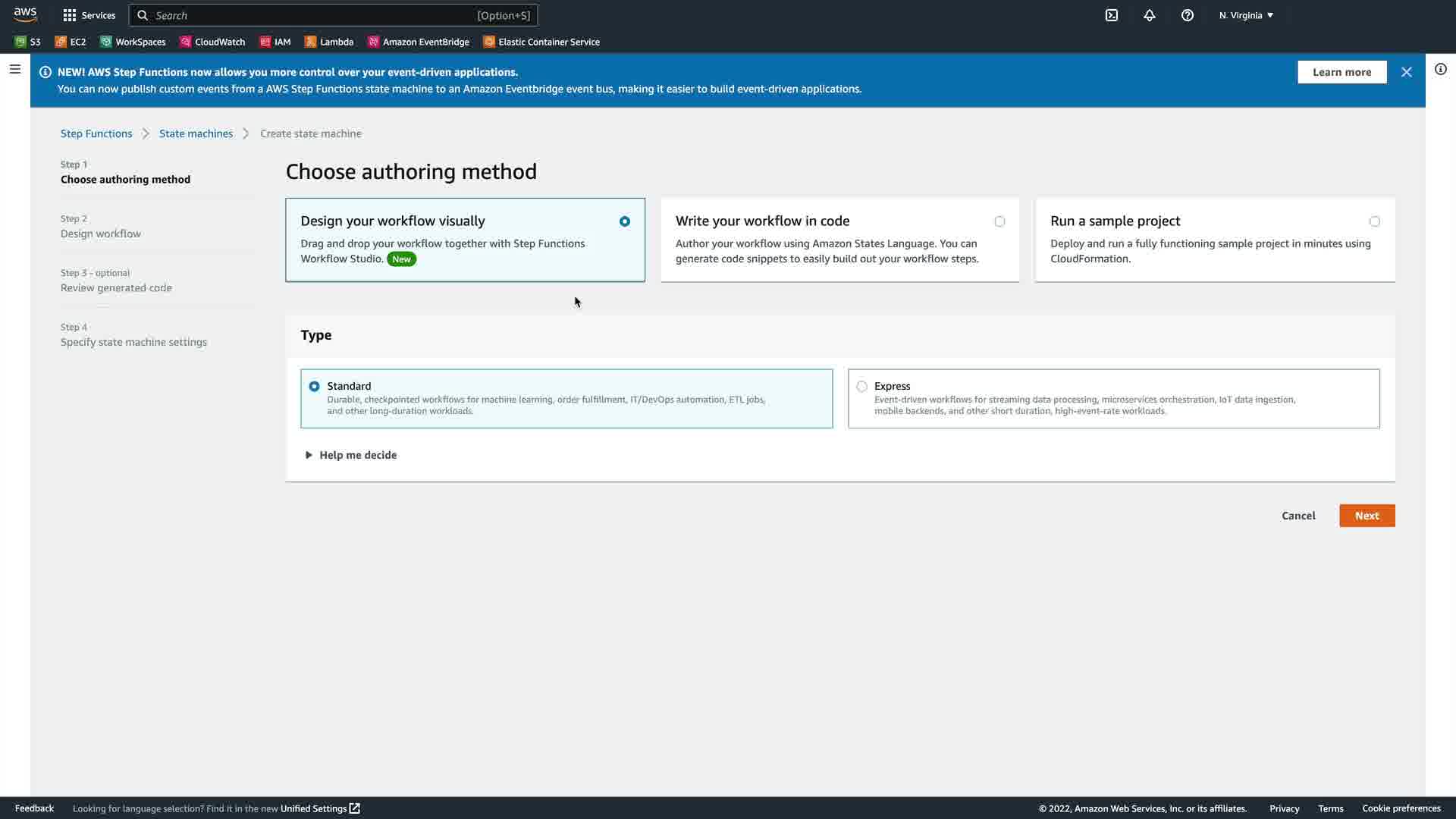This screenshot has height=819, width=1456.
Task: Open the side navigation hamburger menu
Action: 14,69
